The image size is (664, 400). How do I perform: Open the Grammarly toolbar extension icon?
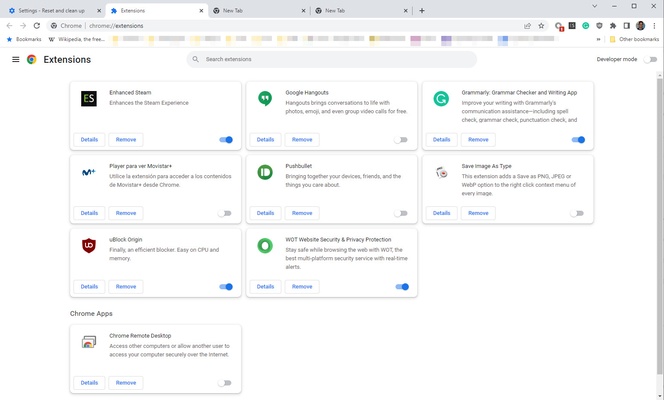[586, 26]
